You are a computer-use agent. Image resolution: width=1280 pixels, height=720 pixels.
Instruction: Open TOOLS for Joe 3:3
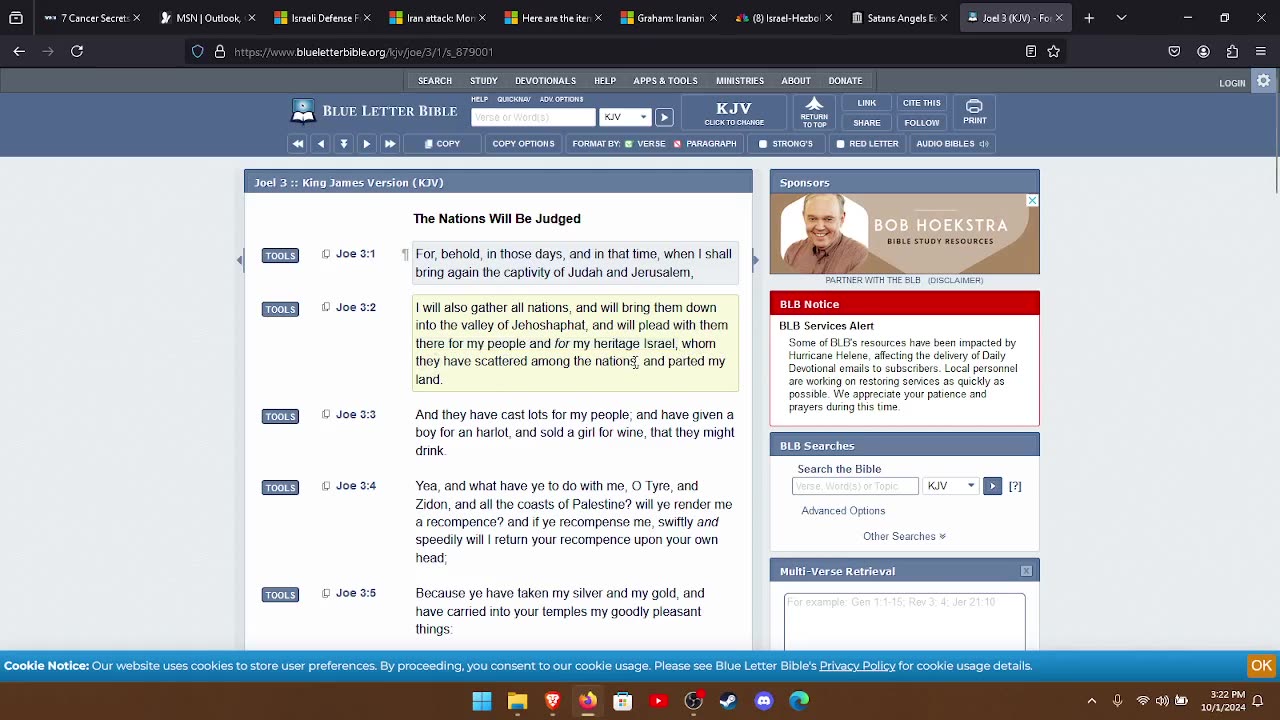click(x=280, y=416)
